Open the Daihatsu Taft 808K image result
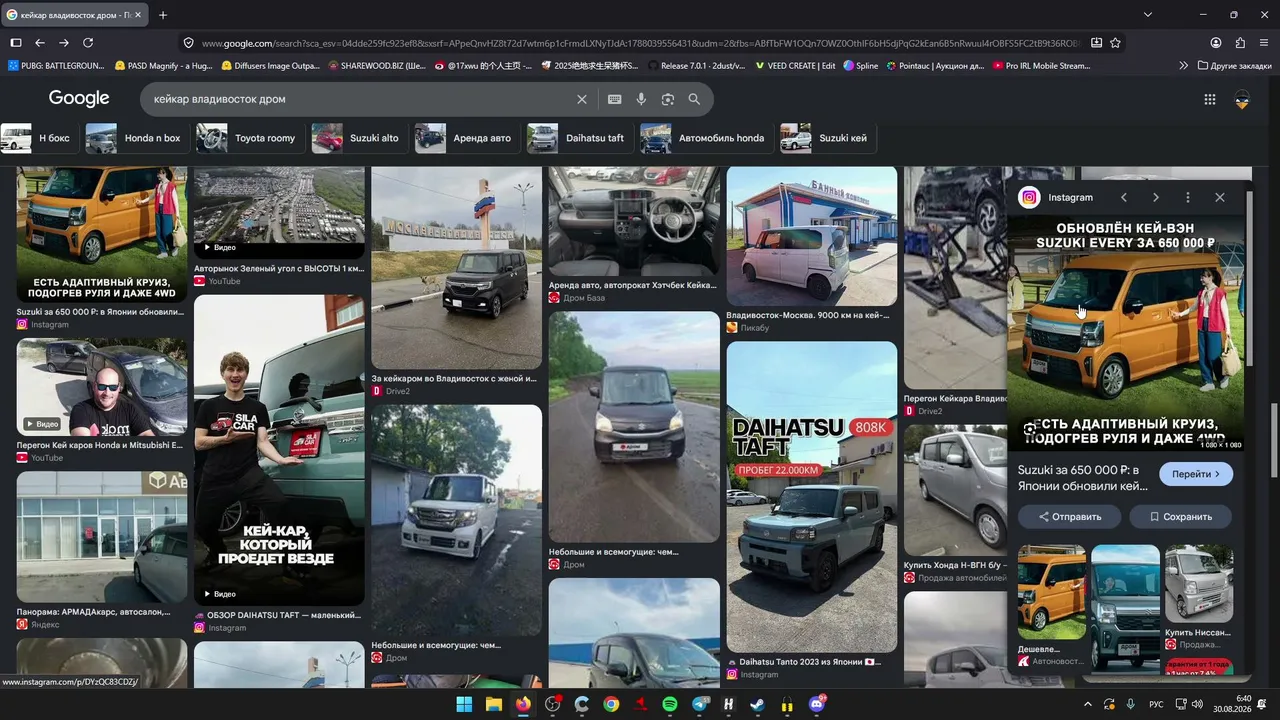Screen dimensions: 1280x720 pyautogui.click(x=812, y=497)
